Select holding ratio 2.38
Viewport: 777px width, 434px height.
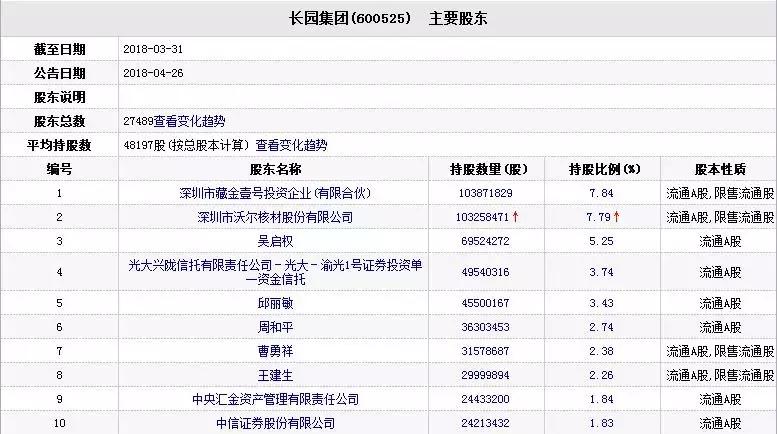602,351
